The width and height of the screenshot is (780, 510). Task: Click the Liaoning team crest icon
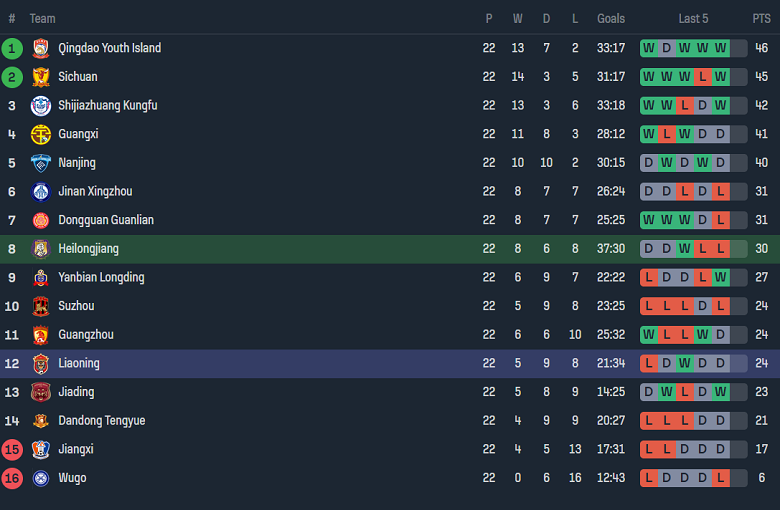[40, 364]
